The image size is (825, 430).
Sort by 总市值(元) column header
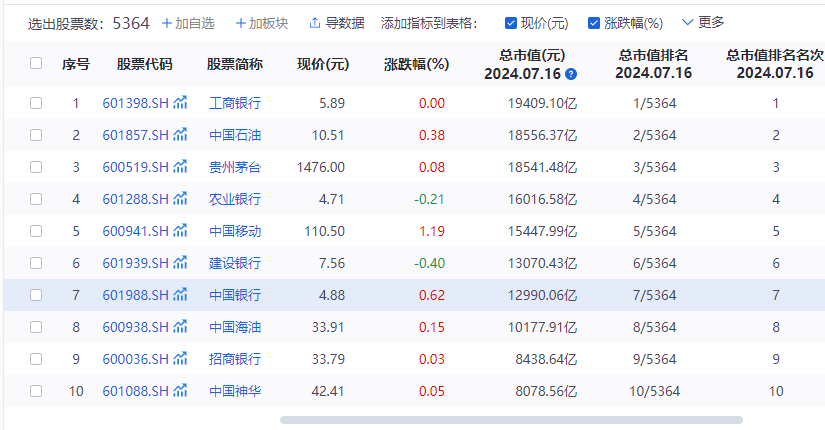pos(530,64)
